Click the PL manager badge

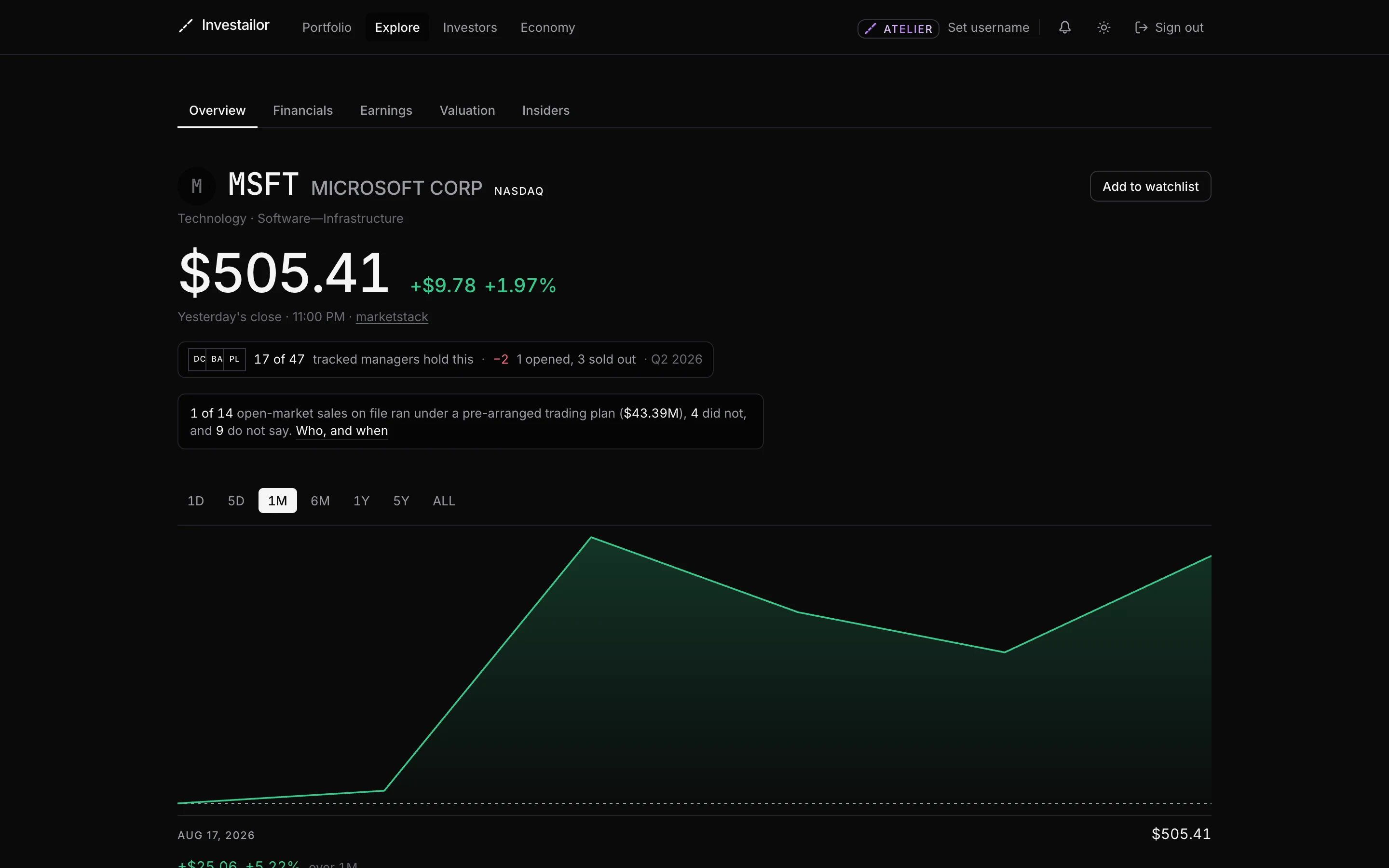[234, 359]
